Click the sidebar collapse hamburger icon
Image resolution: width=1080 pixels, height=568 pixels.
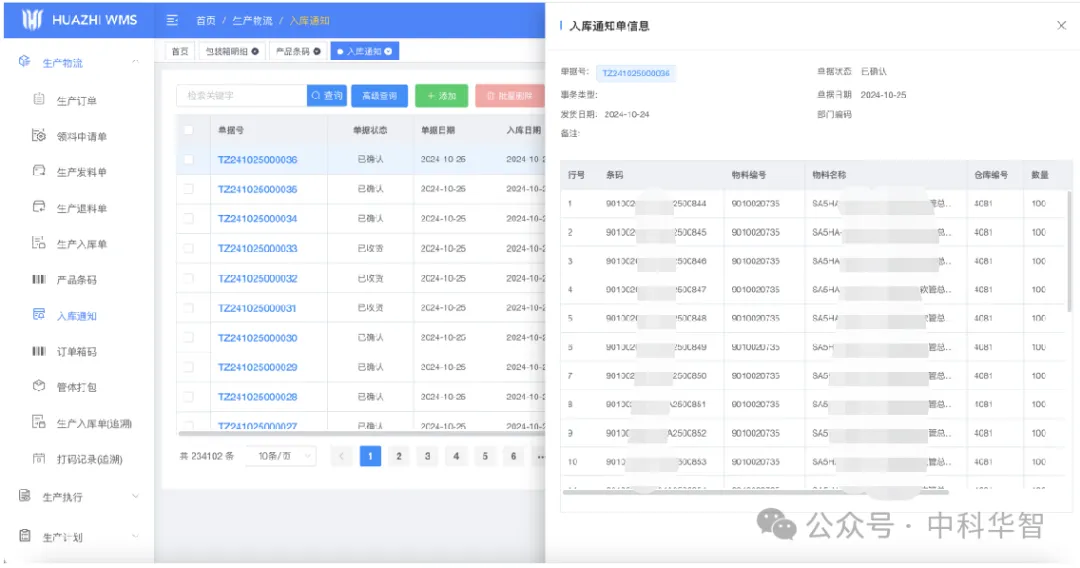tap(172, 20)
